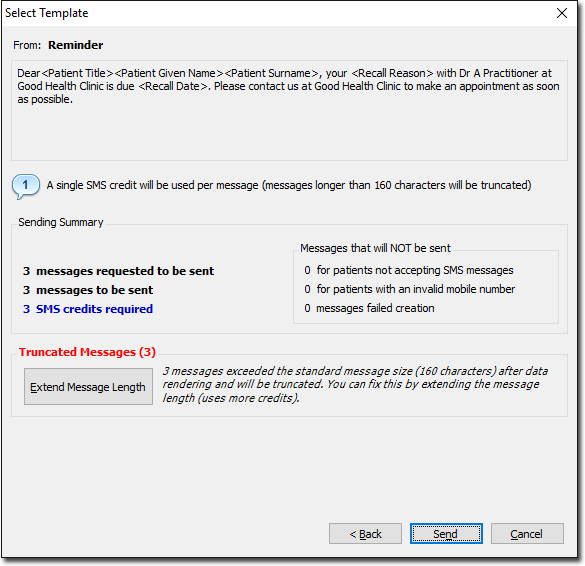The width and height of the screenshot is (585, 566).
Task: Click the Truncated Messages (3) heading
Action: point(87,352)
